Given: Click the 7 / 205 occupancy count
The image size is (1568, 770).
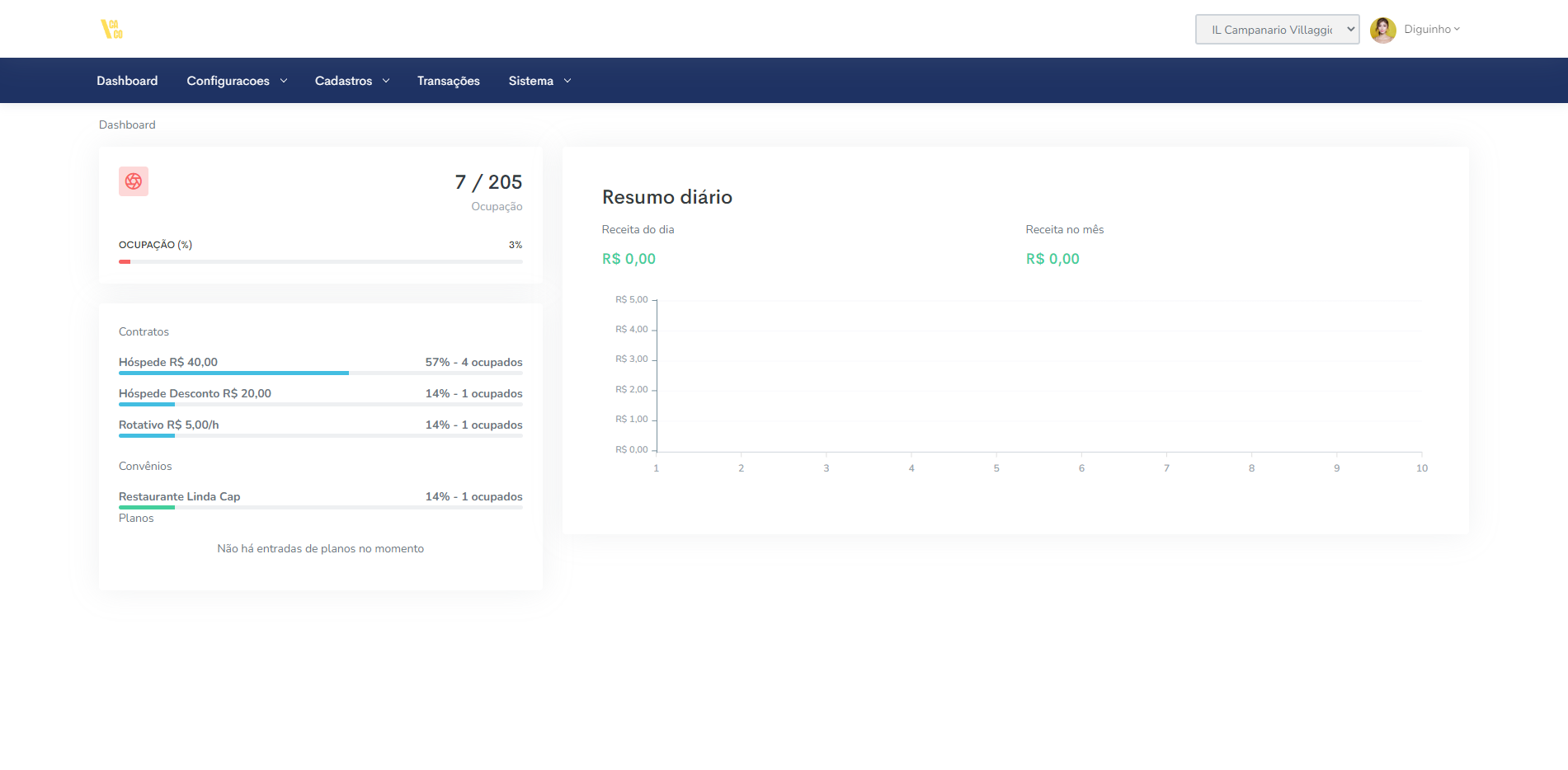Looking at the screenshot, I should pyautogui.click(x=488, y=182).
